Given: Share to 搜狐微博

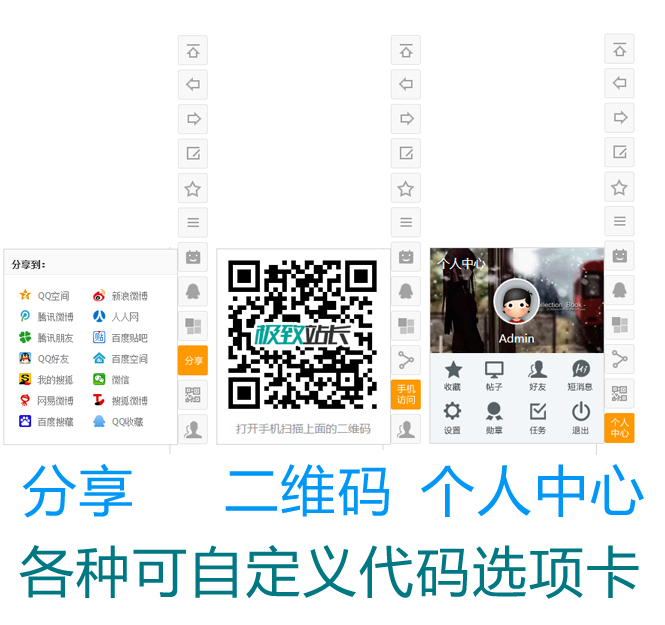Looking at the screenshot, I should 120,400.
